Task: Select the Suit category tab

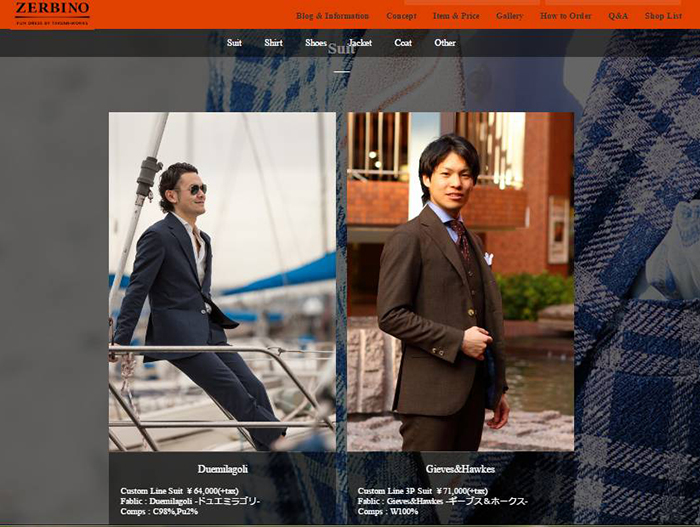Action: [234, 43]
